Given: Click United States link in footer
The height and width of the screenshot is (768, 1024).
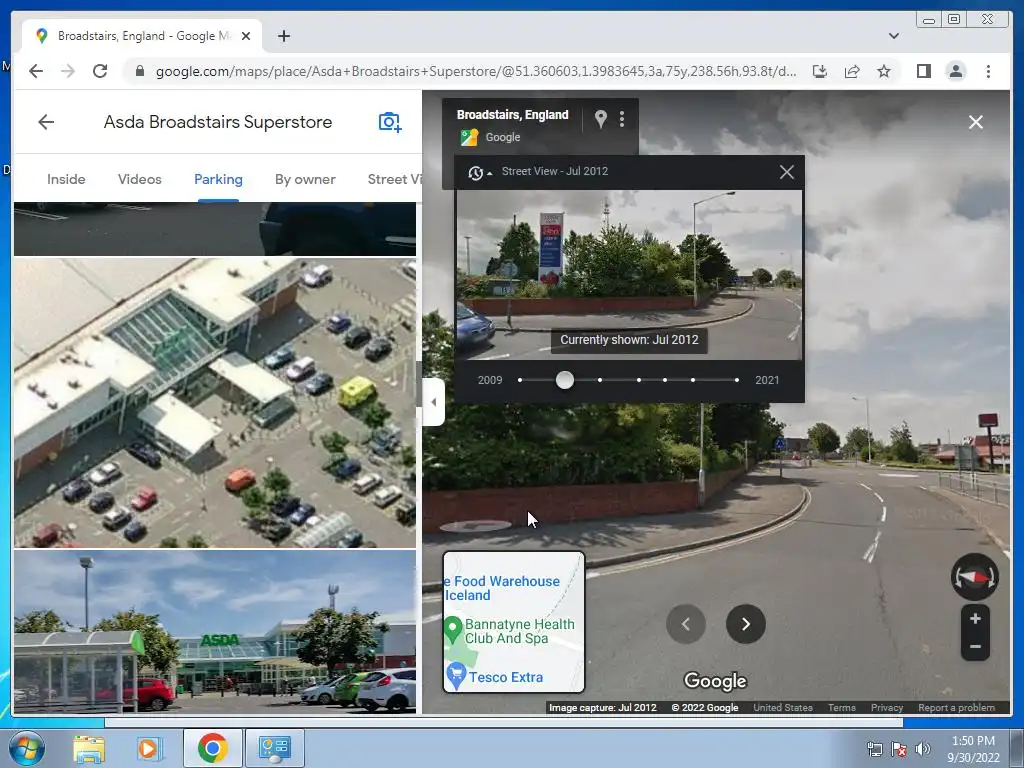Looking at the screenshot, I should coord(782,707).
